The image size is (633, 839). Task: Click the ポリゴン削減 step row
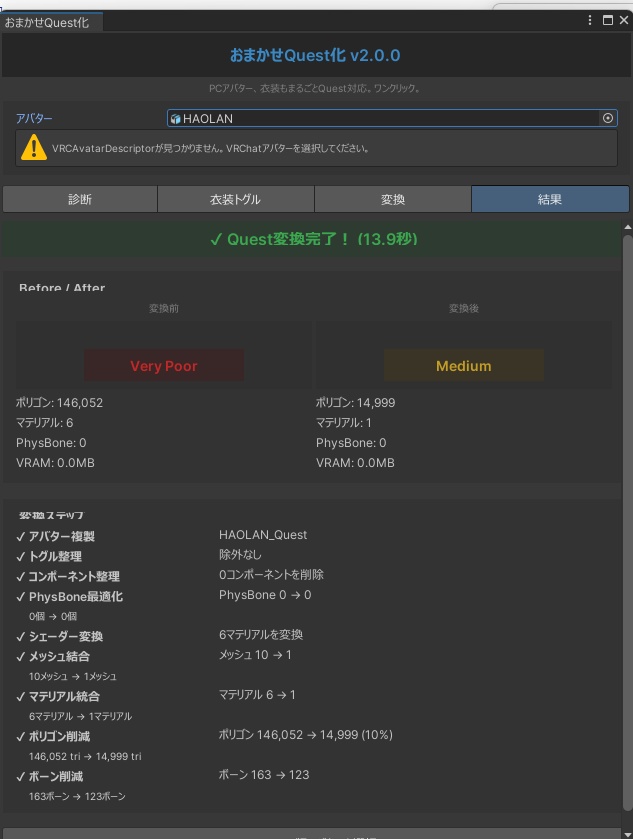pyautogui.click(x=53, y=736)
